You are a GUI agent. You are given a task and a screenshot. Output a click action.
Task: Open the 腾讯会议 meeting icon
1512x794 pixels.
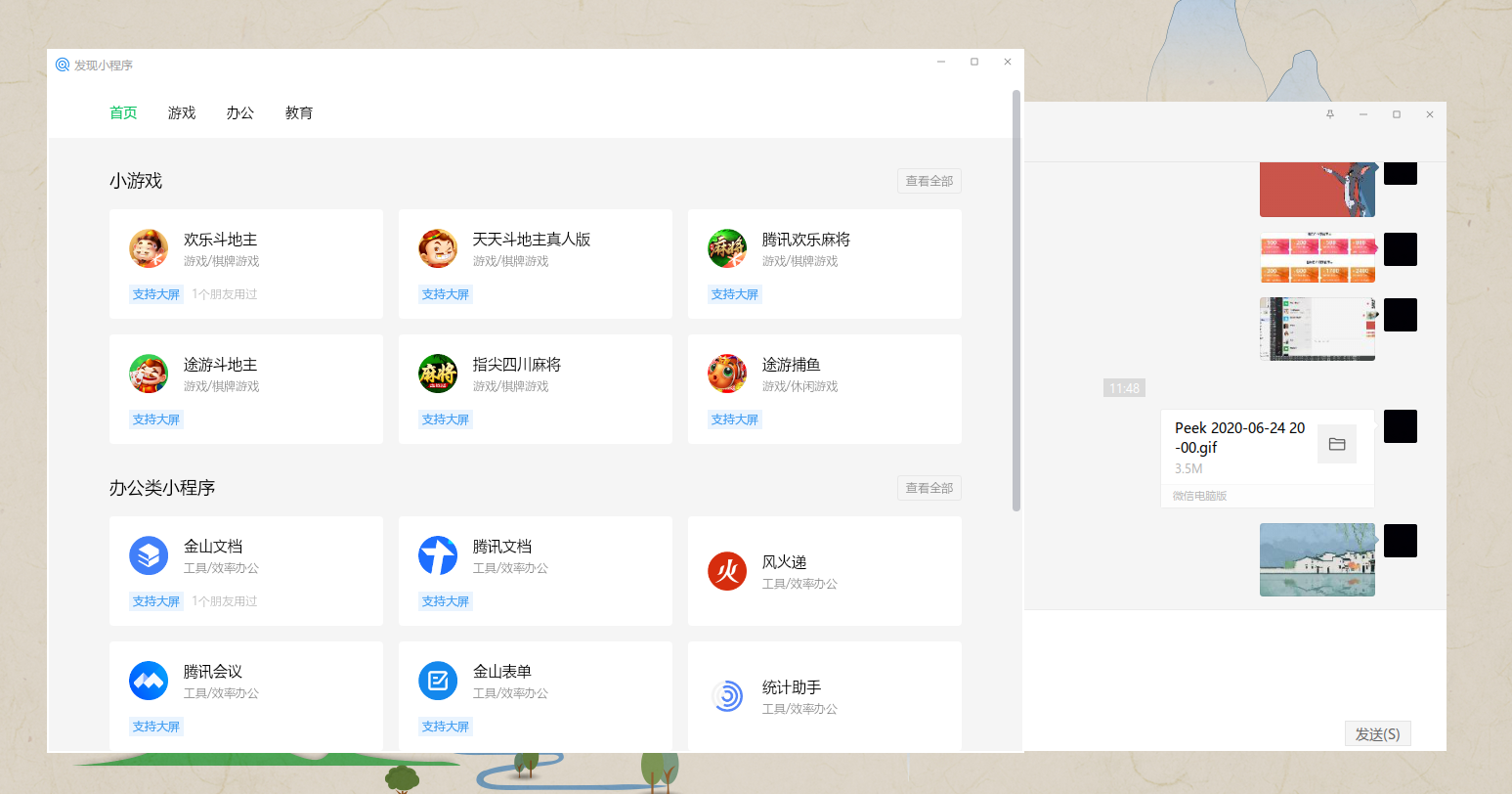point(149,681)
